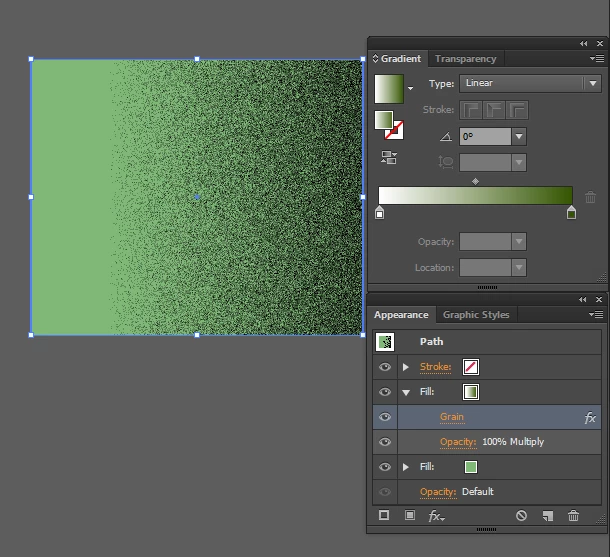Viewport: 610px width, 557px height.
Task: Hide the gradient Fill attribute
Action: coord(385,392)
